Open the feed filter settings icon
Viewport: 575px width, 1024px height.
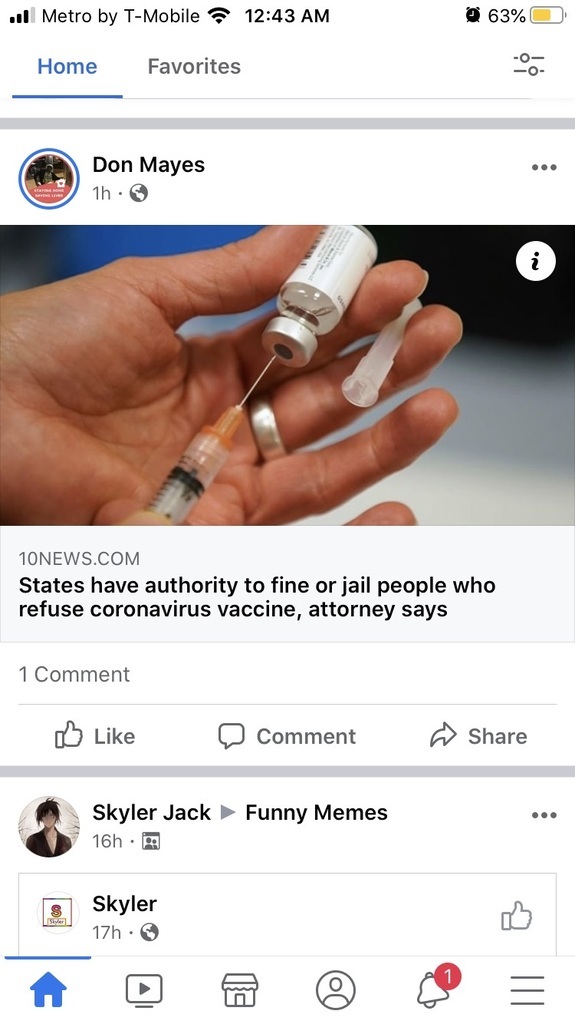point(529,65)
